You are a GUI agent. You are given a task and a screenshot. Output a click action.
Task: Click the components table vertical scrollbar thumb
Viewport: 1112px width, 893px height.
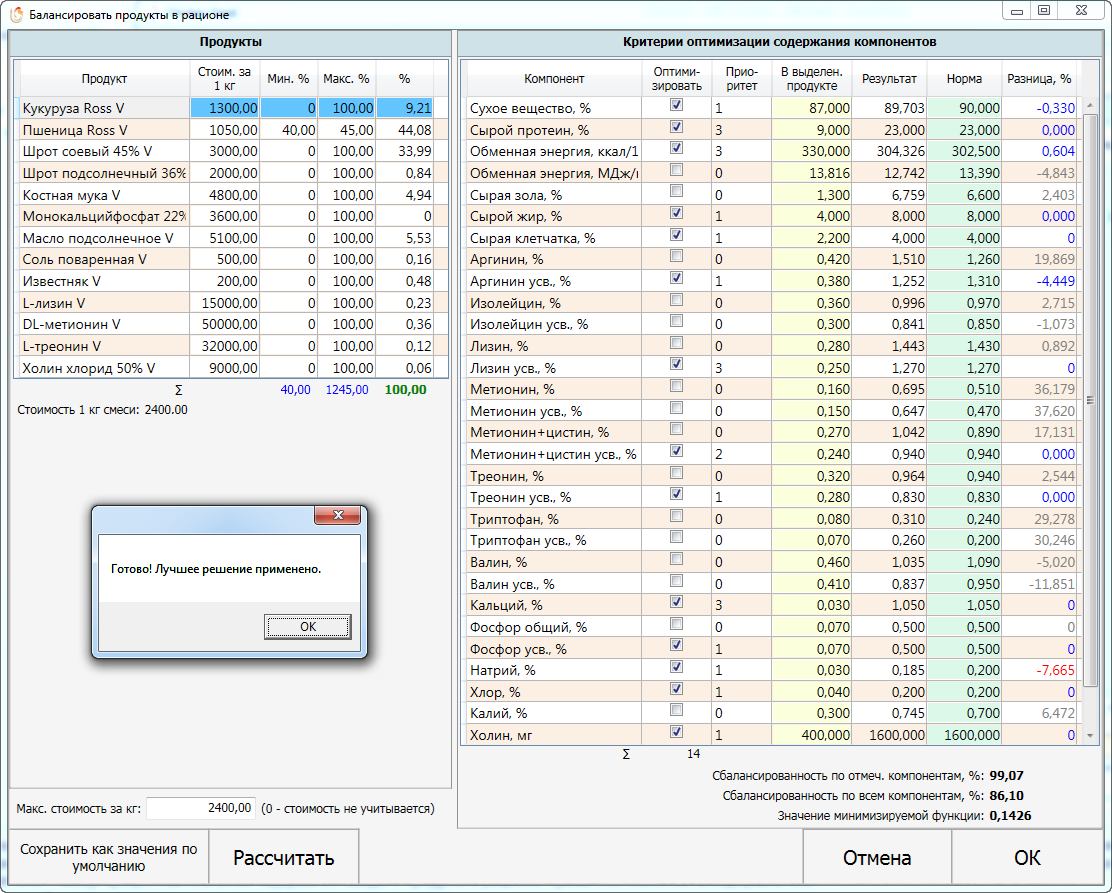coord(1090,401)
